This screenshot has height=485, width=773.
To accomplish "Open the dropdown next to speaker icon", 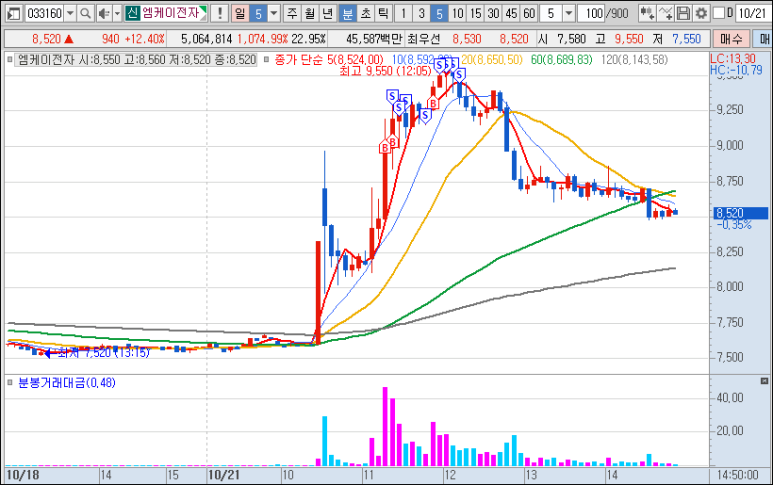I will click(x=117, y=13).
